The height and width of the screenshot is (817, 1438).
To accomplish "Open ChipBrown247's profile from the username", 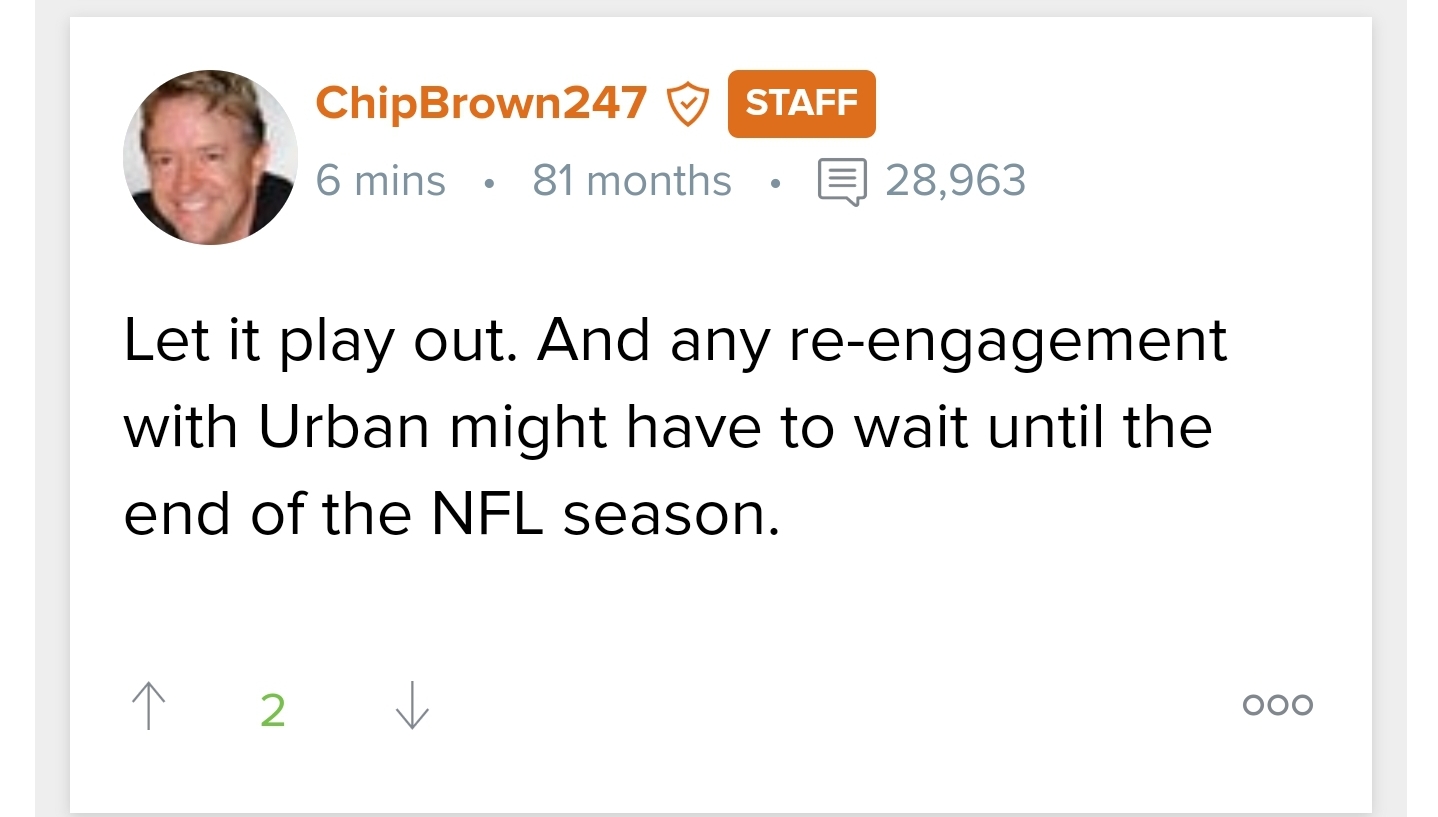I will (481, 103).
